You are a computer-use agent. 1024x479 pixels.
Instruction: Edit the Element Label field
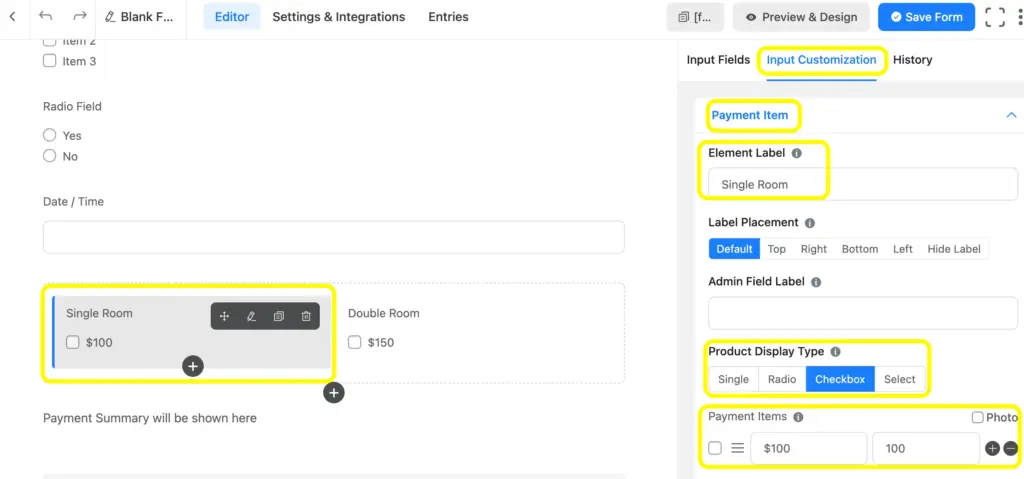coord(863,184)
